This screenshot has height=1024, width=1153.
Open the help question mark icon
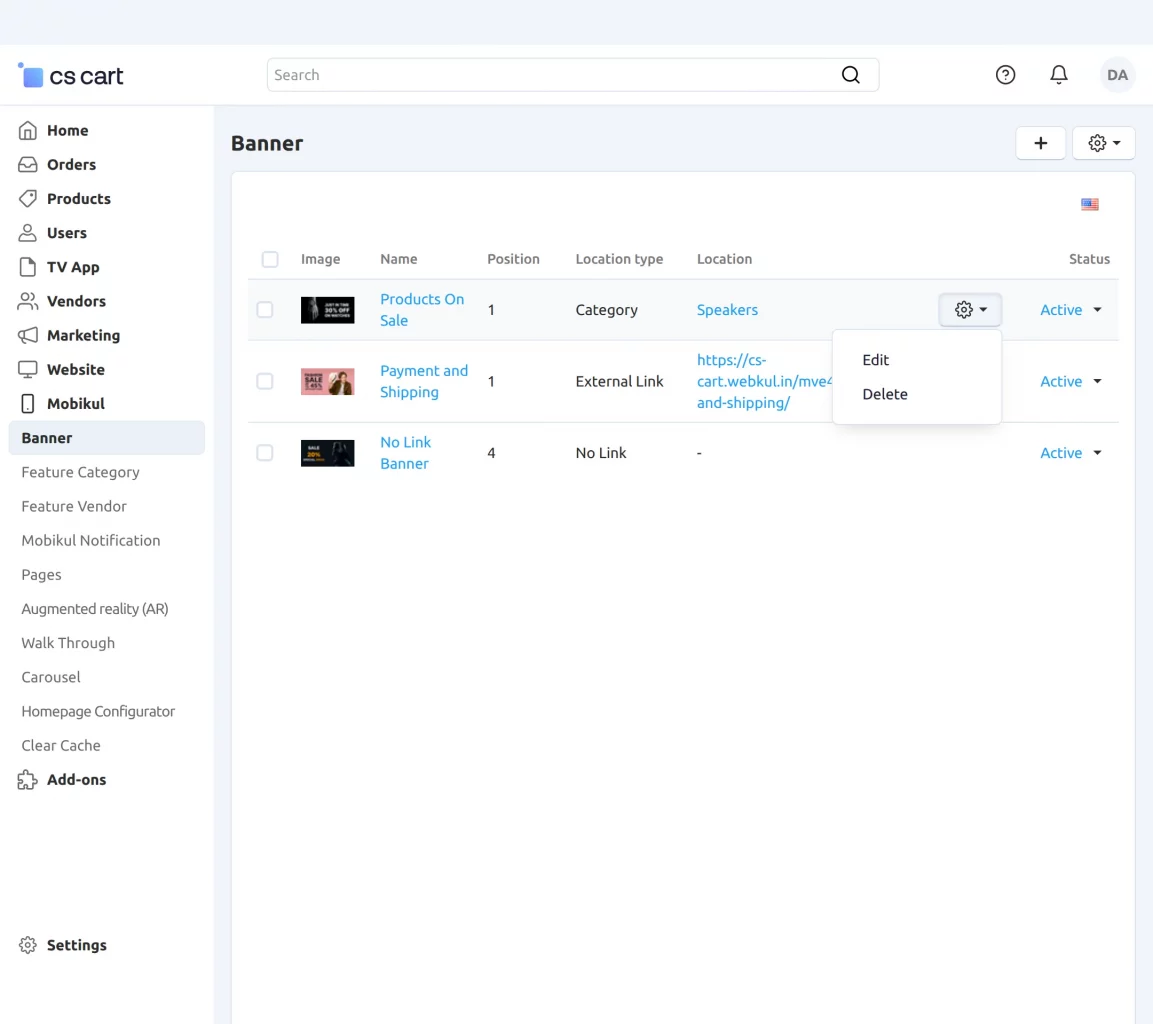(x=1005, y=74)
